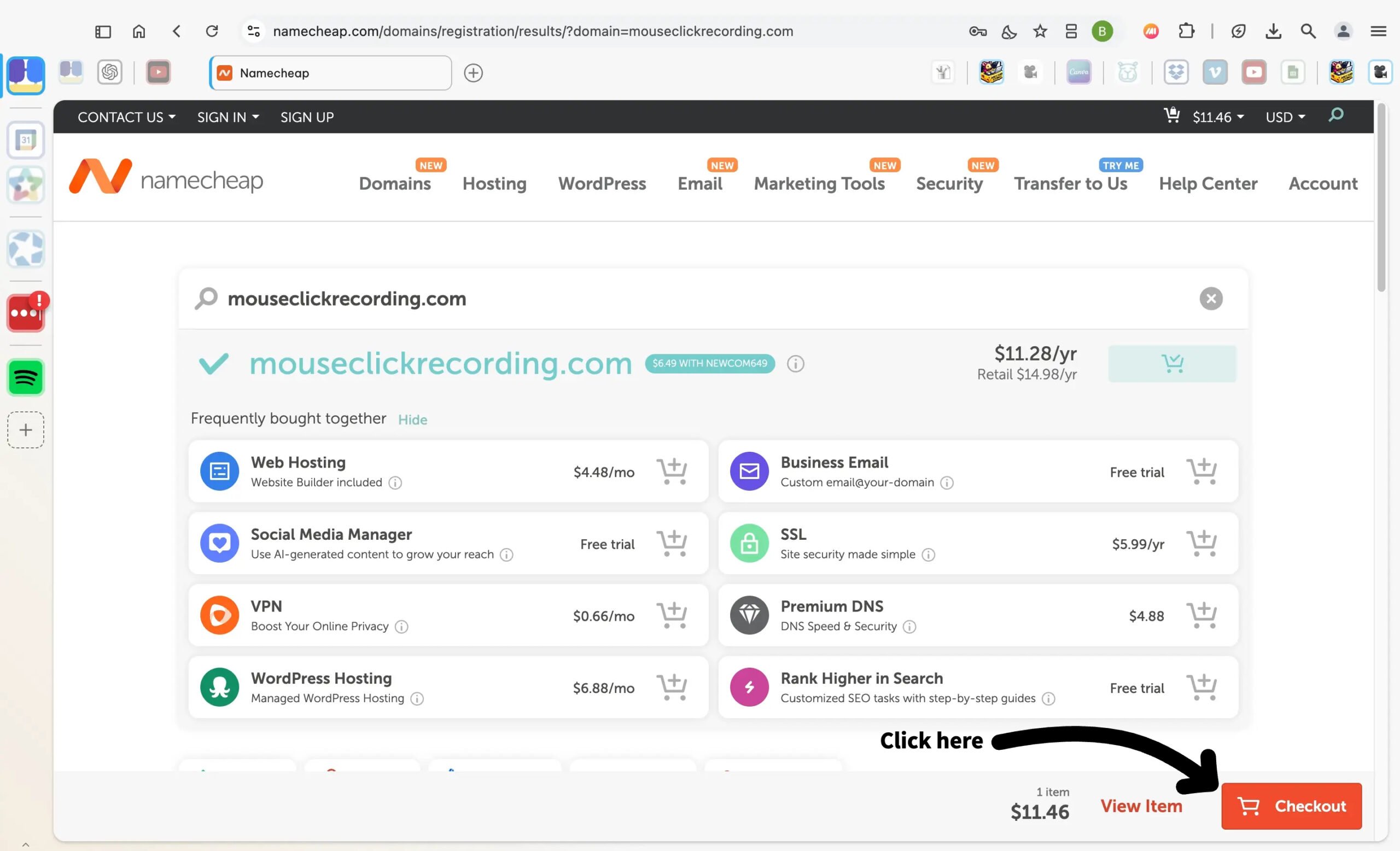
Task: Add Premium DNS to cart
Action: pos(1201,616)
